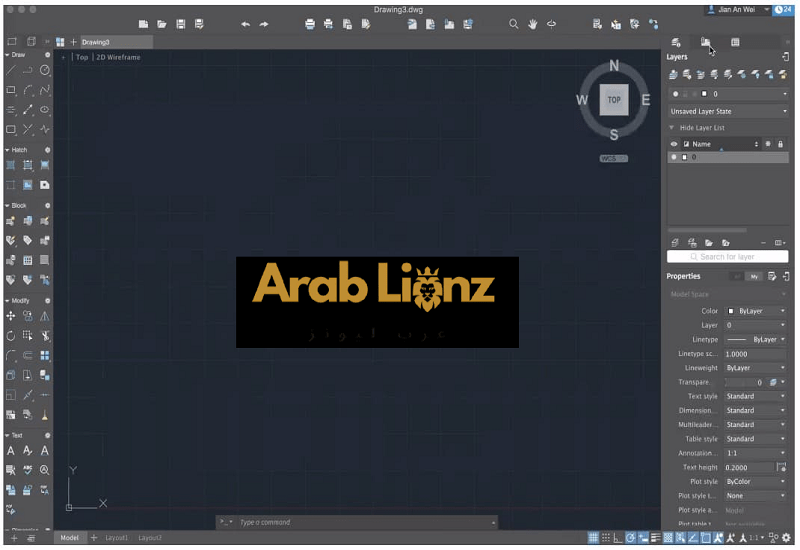The height and width of the screenshot is (550, 800).
Task: Select the Multiline Text tool
Action: pos(11,451)
